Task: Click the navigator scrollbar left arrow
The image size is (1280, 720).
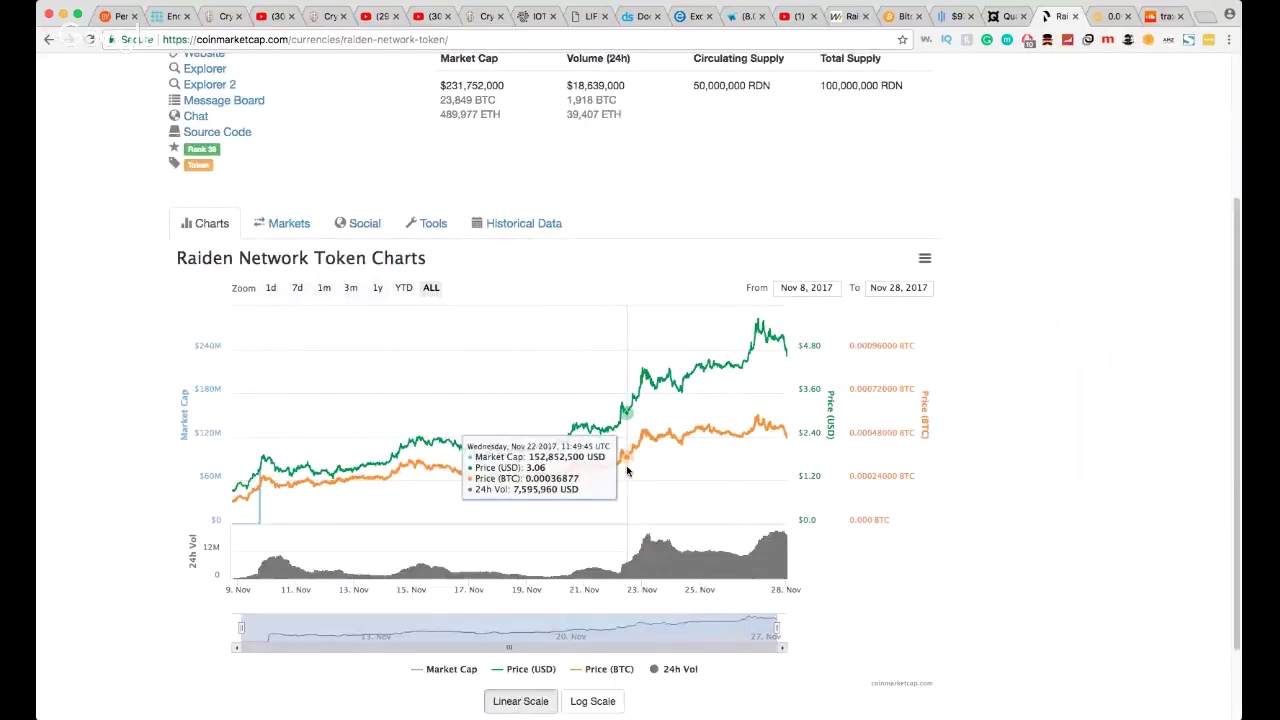Action: tap(236, 648)
